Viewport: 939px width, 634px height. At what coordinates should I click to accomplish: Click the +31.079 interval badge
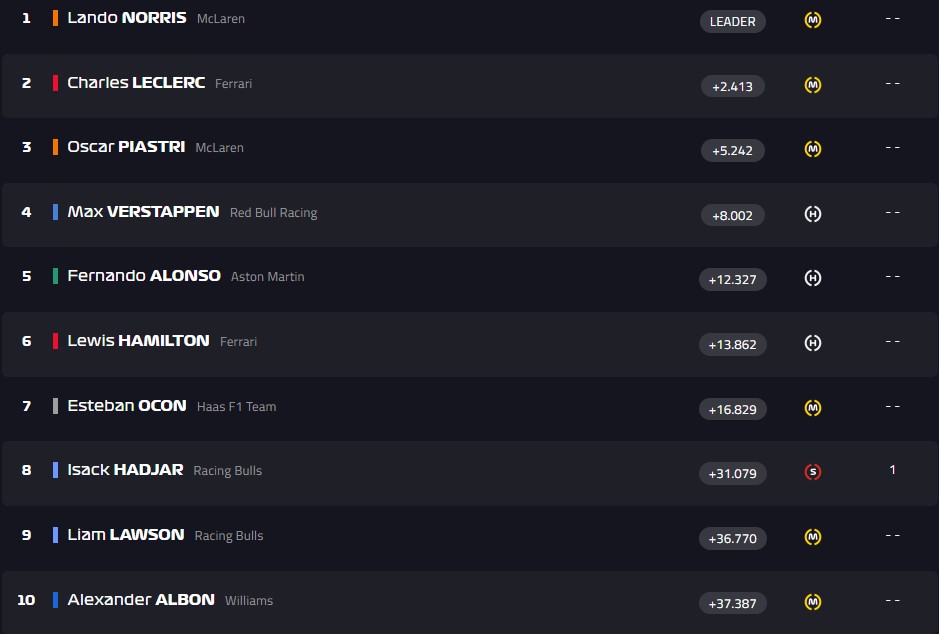732,473
